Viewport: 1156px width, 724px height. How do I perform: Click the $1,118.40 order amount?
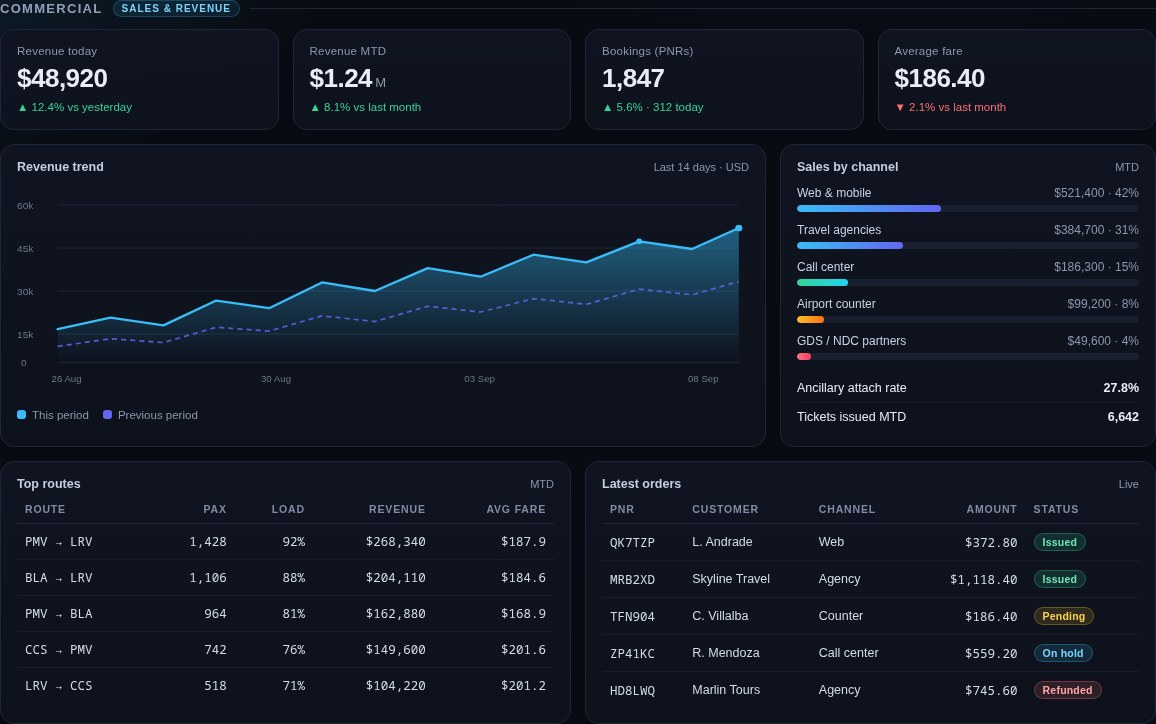[983, 579]
